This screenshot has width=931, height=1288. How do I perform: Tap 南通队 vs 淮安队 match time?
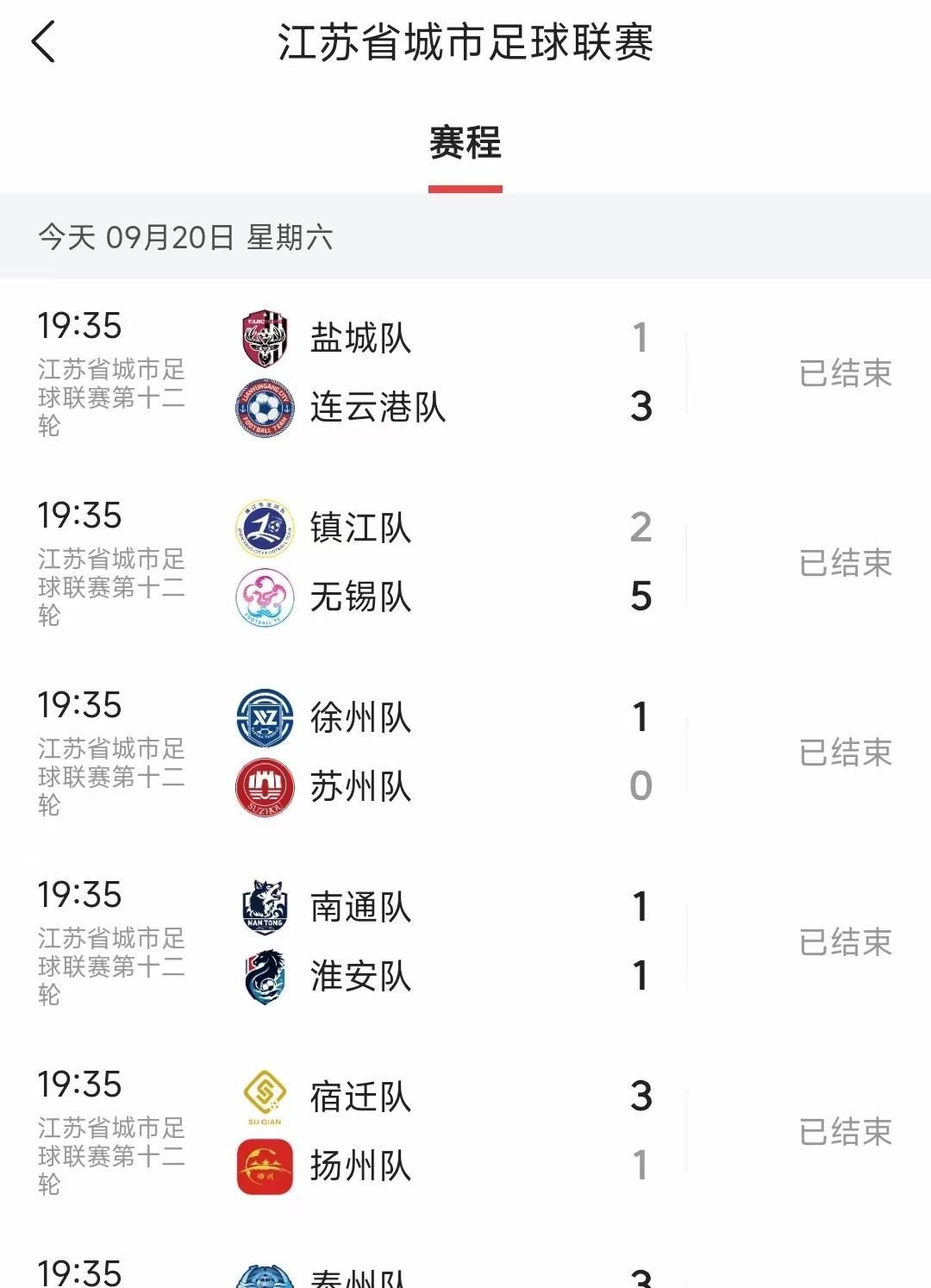pos(79,895)
